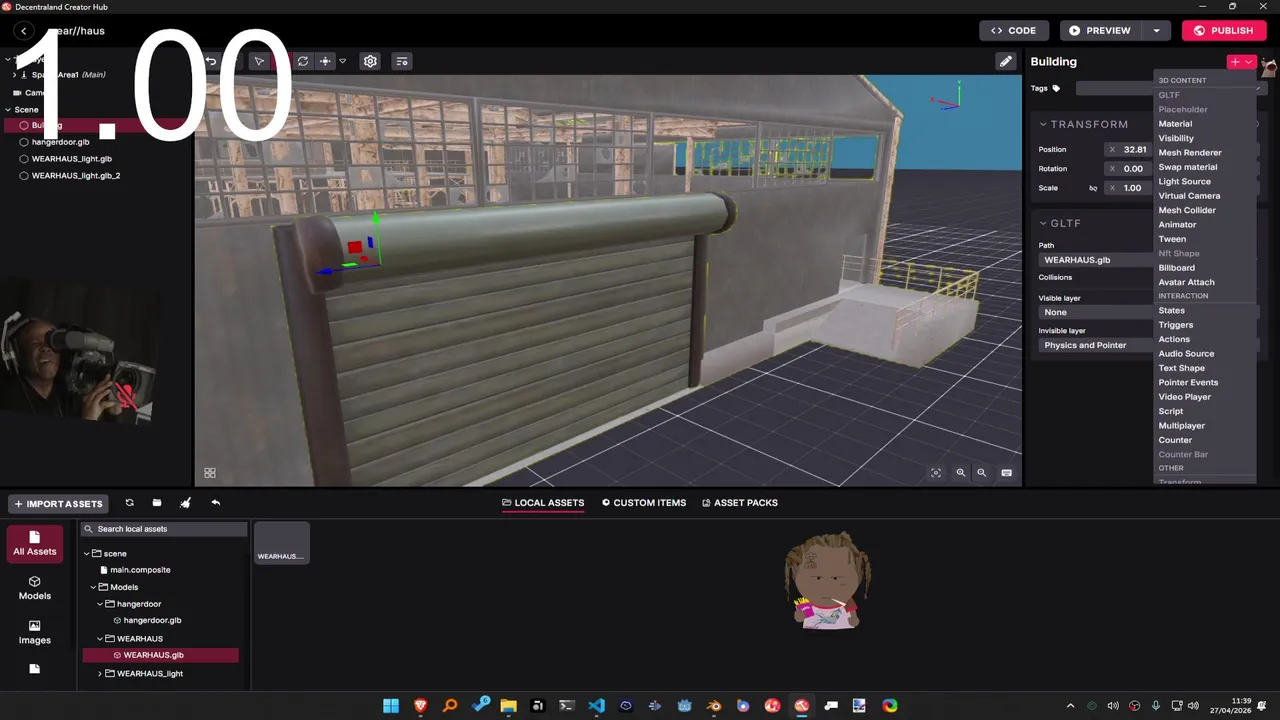Click the viewport layout grid icon

pyautogui.click(x=210, y=473)
